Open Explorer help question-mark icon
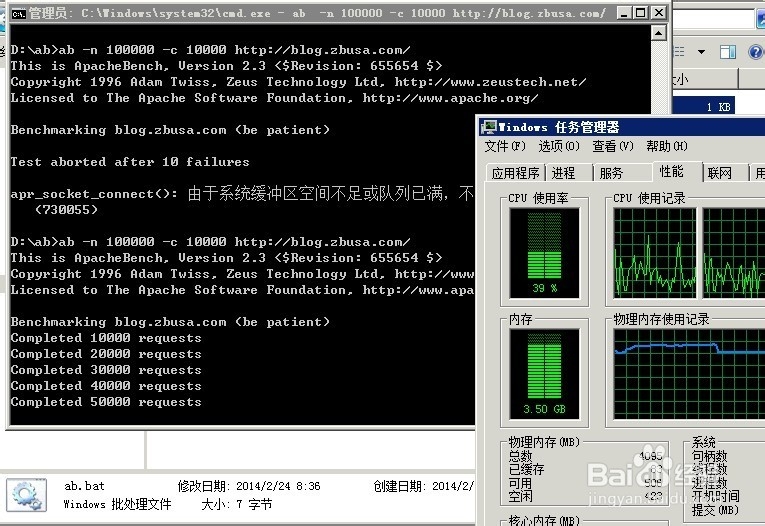The image size is (765, 526). (x=756, y=52)
